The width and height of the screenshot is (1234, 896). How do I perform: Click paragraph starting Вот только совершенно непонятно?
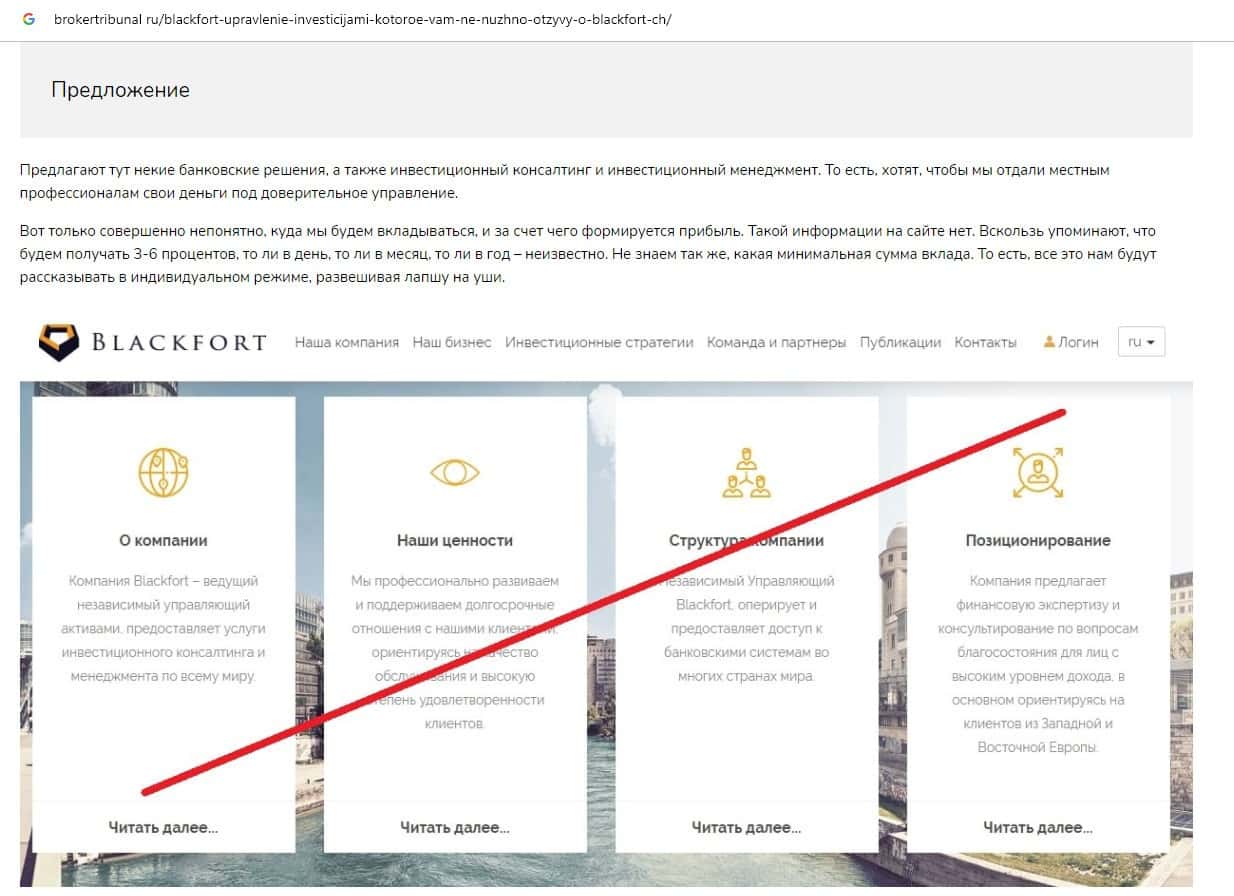(x=588, y=254)
